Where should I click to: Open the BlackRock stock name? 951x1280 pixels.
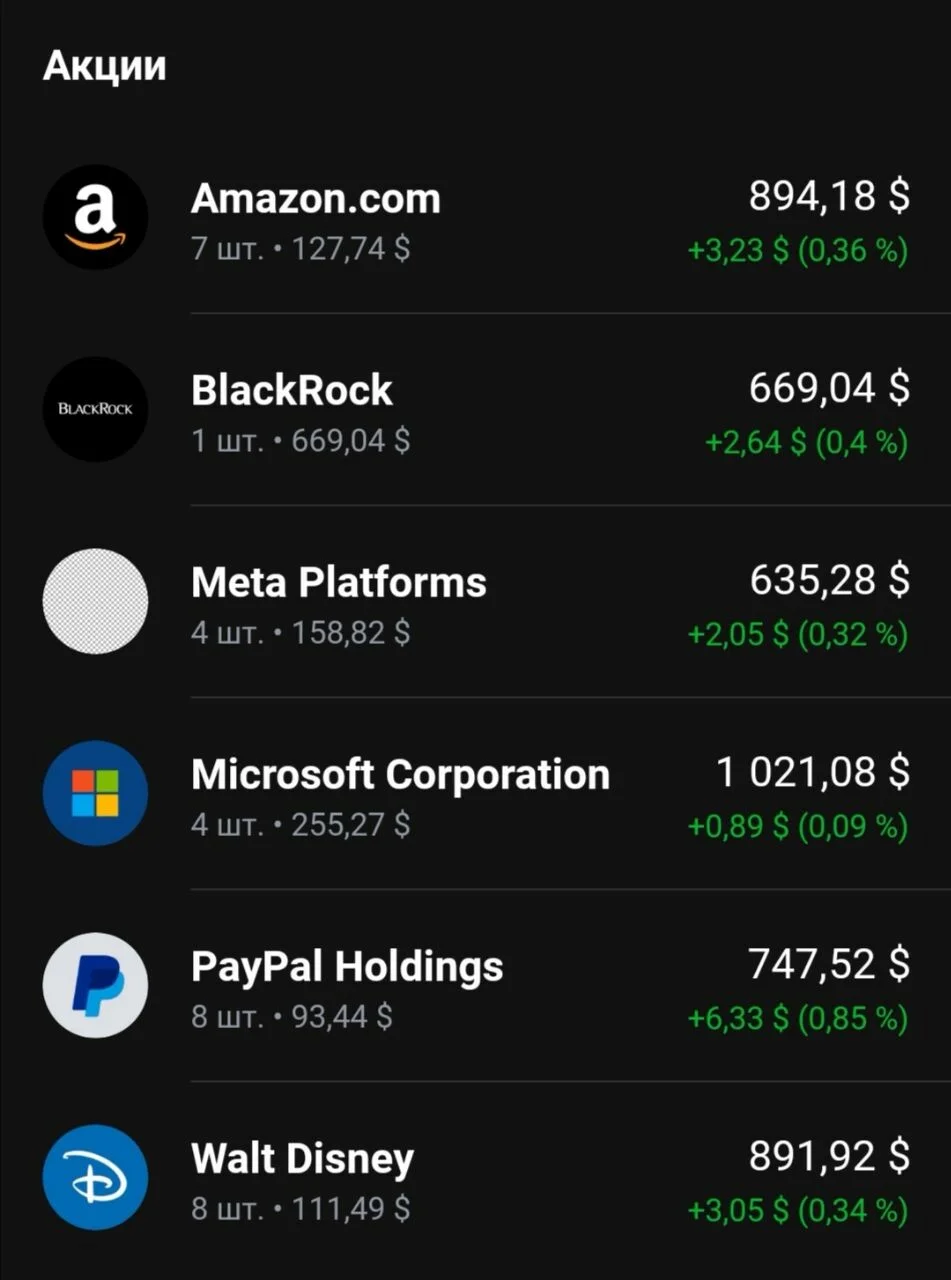(292, 390)
